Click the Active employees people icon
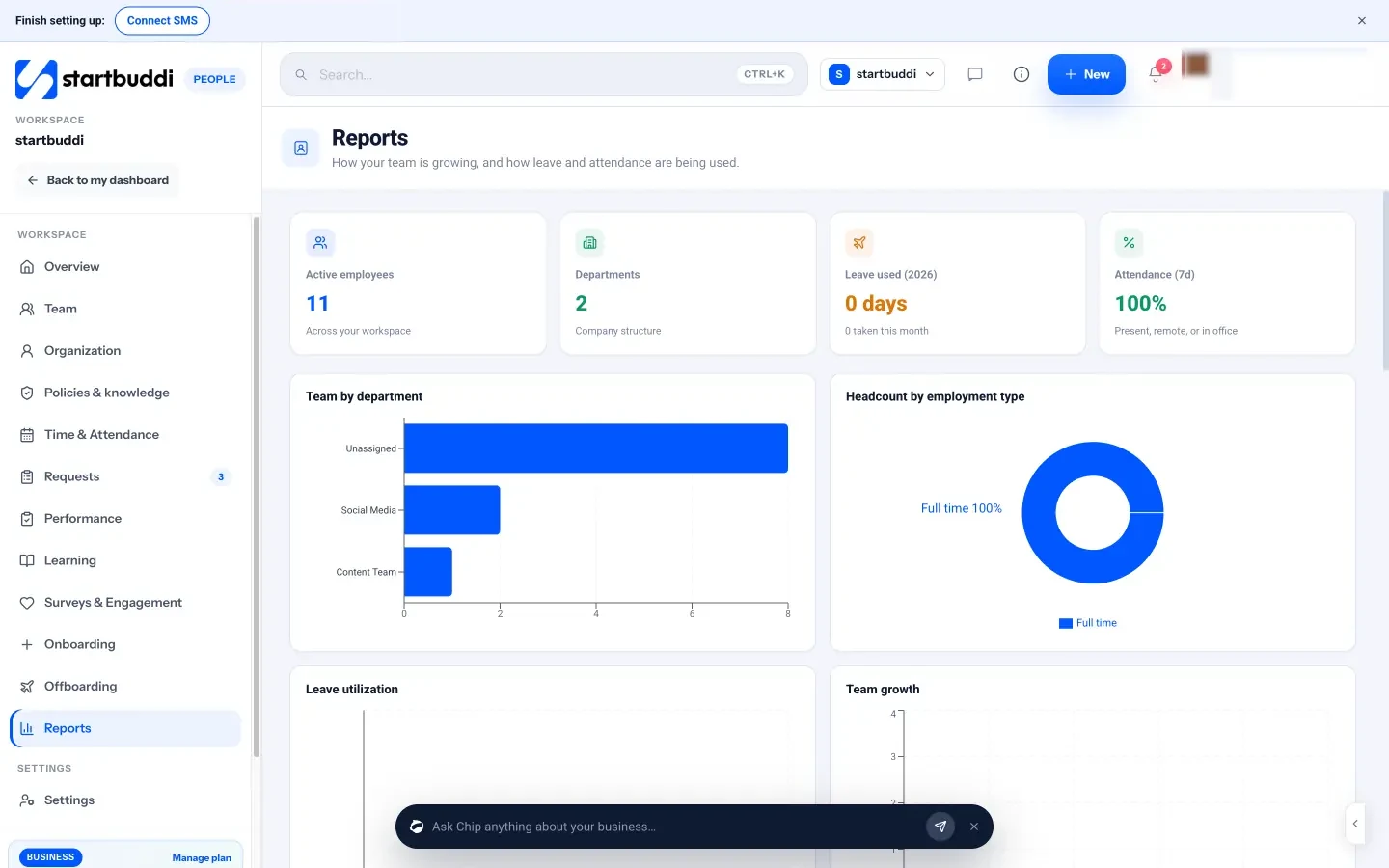 click(320, 243)
